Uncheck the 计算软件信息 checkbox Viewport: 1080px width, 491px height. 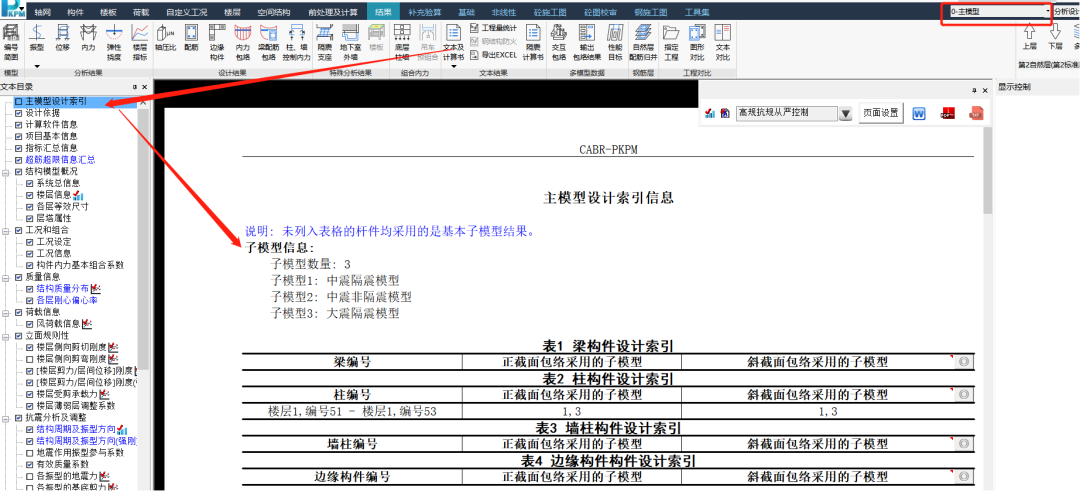19,125
